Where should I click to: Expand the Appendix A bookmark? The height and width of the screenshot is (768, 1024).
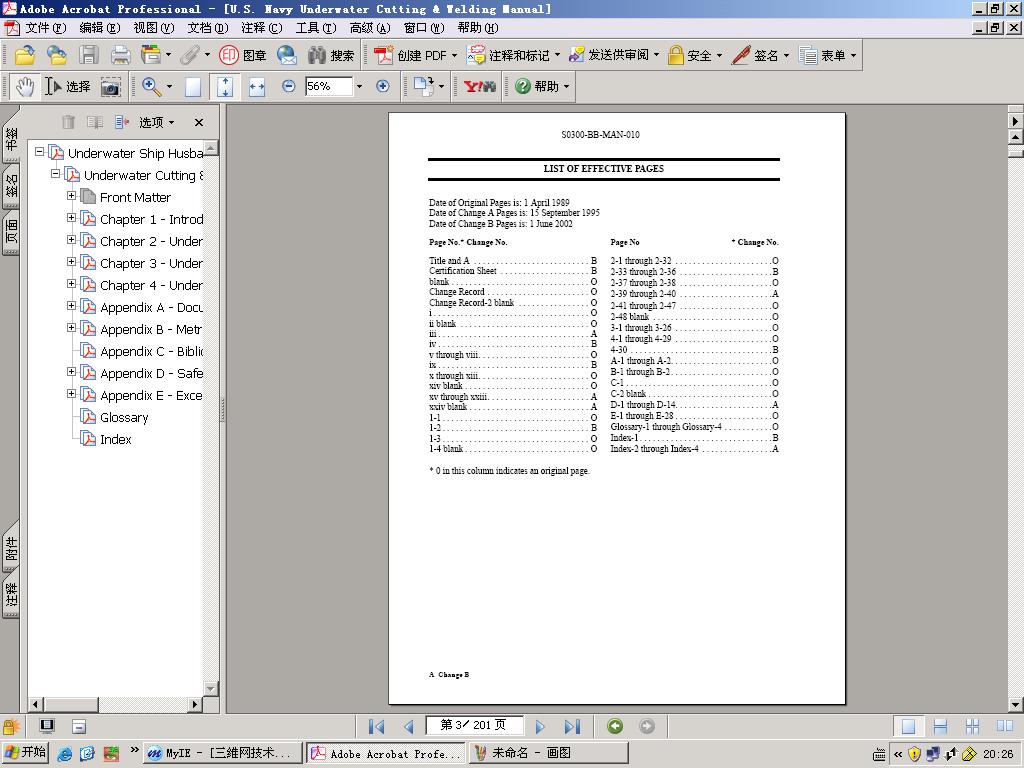coord(71,306)
